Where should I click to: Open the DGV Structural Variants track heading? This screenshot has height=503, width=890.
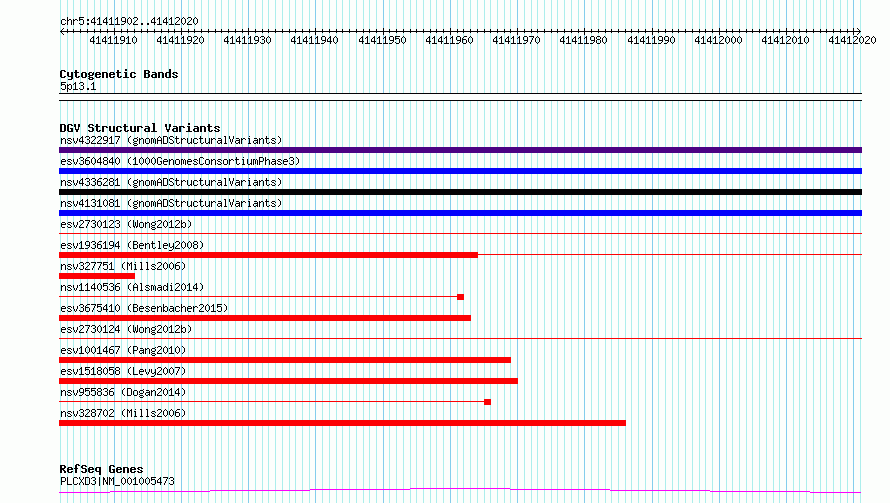[140, 128]
